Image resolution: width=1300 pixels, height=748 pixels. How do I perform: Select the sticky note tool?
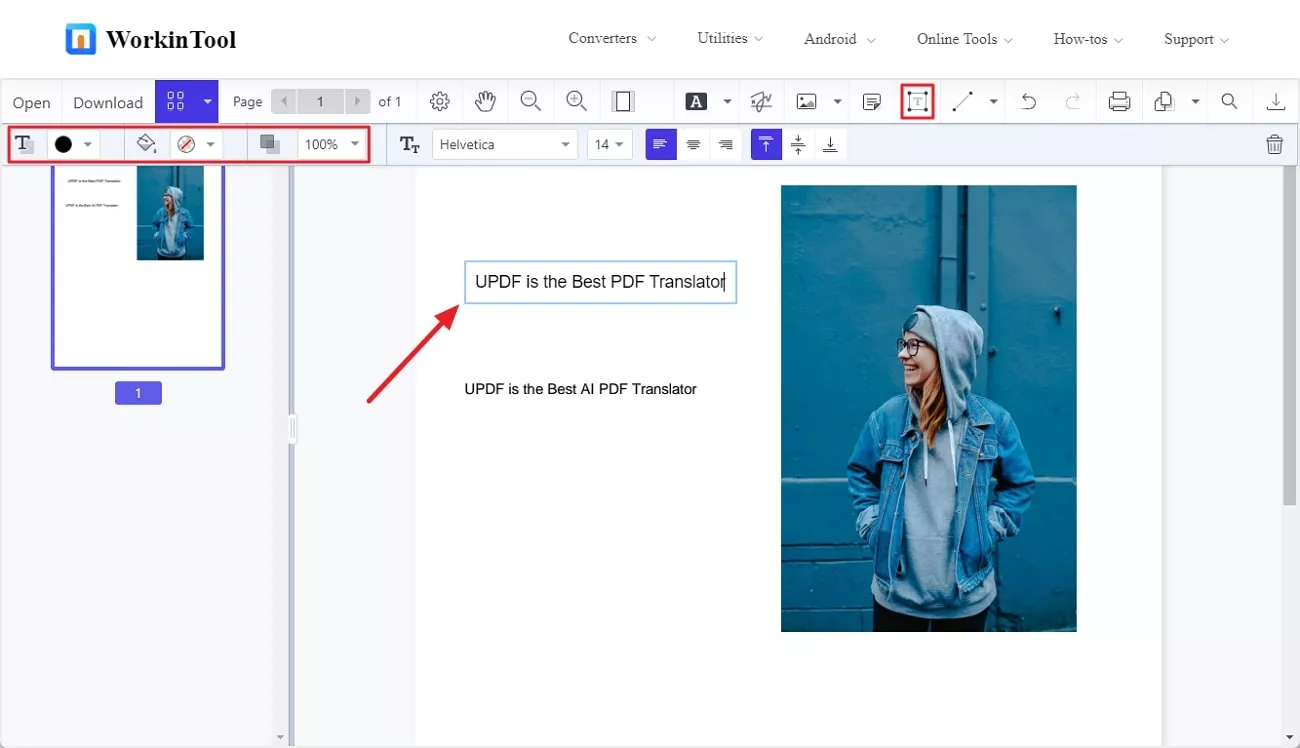872,101
